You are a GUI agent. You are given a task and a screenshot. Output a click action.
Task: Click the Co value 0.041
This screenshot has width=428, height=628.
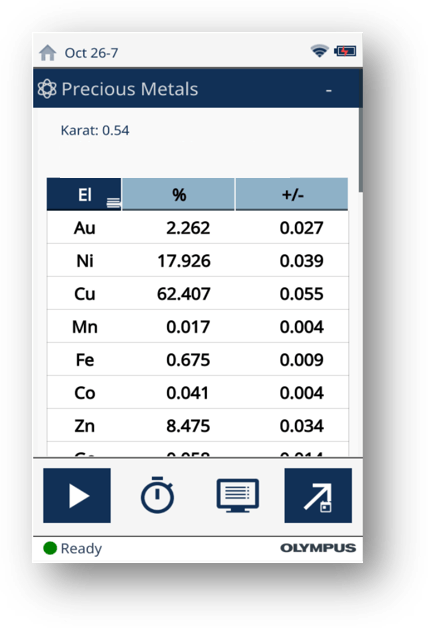[187, 393]
